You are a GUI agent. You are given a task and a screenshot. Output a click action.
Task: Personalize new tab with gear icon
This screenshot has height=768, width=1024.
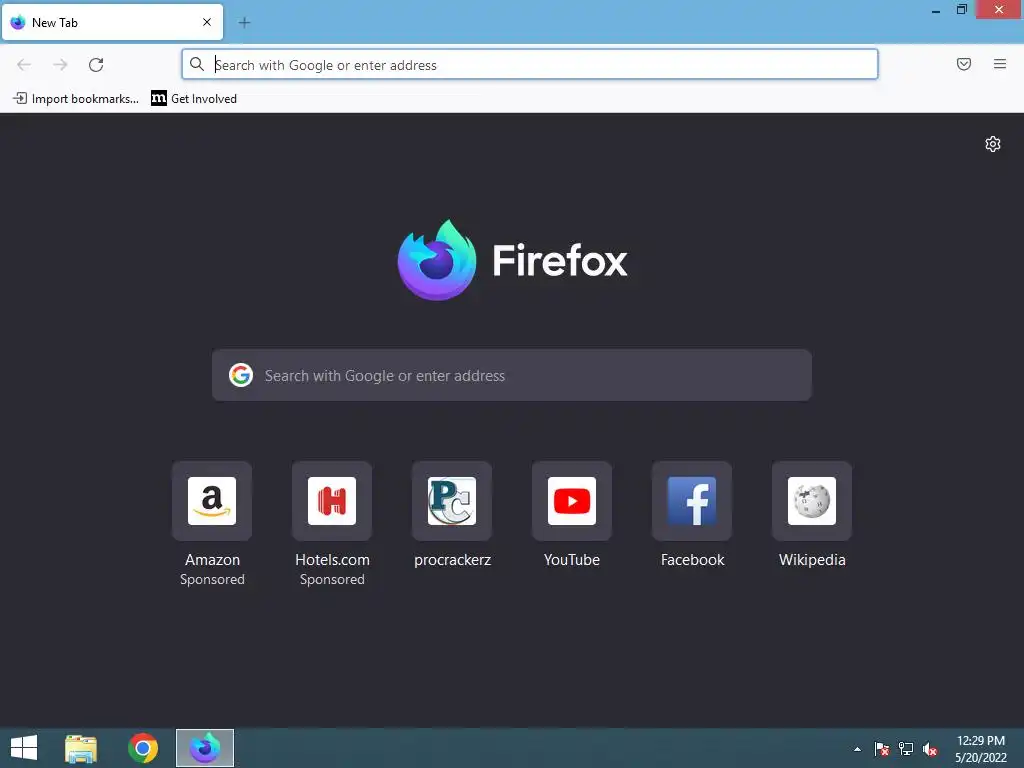pos(993,144)
